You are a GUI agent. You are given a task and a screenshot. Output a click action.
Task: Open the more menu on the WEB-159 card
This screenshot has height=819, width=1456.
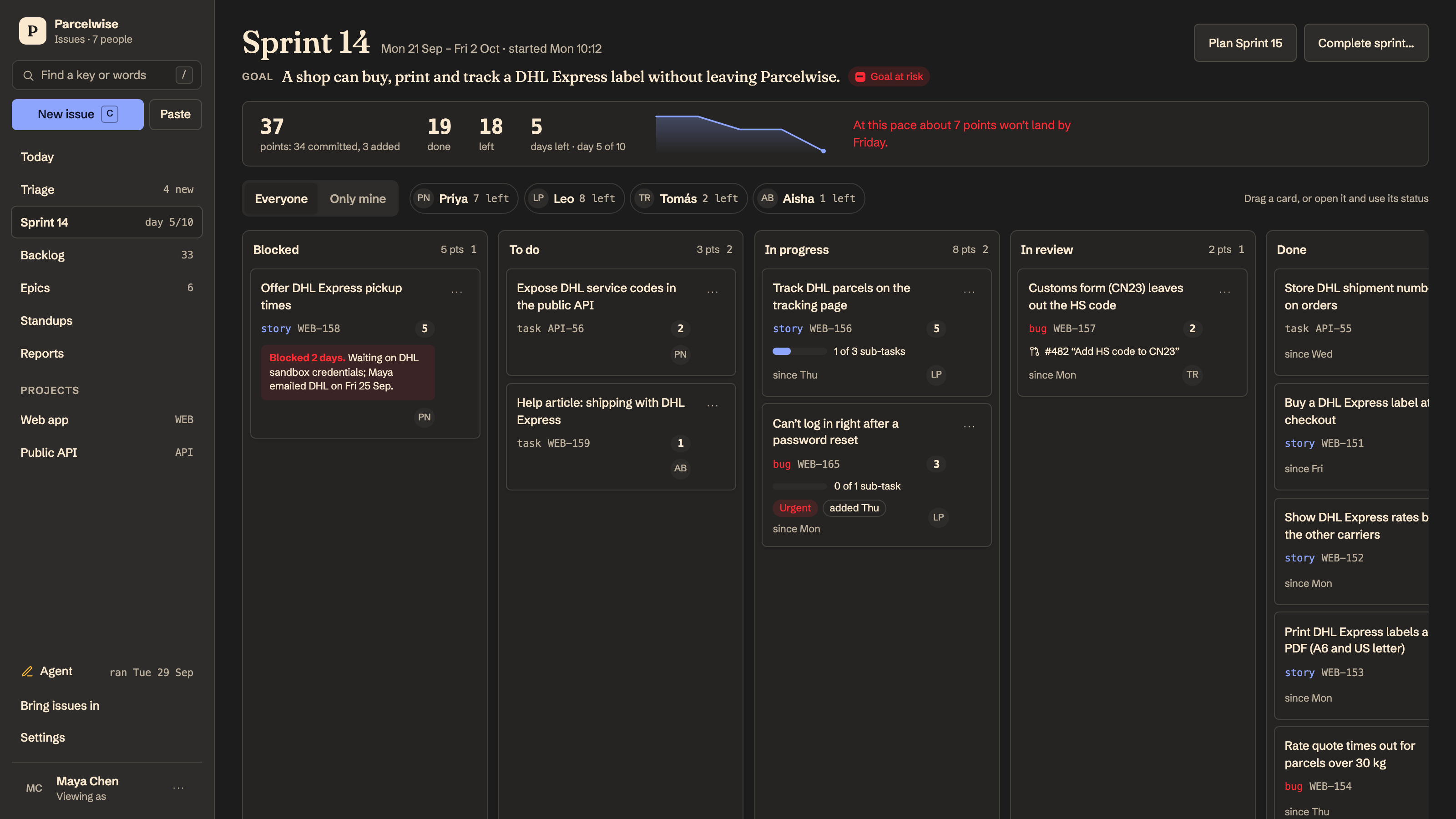pyautogui.click(x=712, y=405)
